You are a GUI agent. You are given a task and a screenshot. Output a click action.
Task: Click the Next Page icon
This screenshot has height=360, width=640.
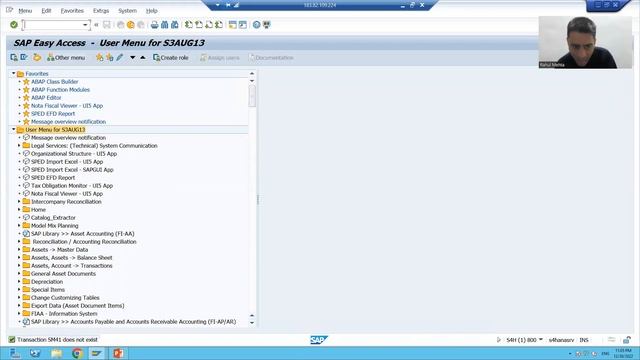pyautogui.click(x=209, y=25)
